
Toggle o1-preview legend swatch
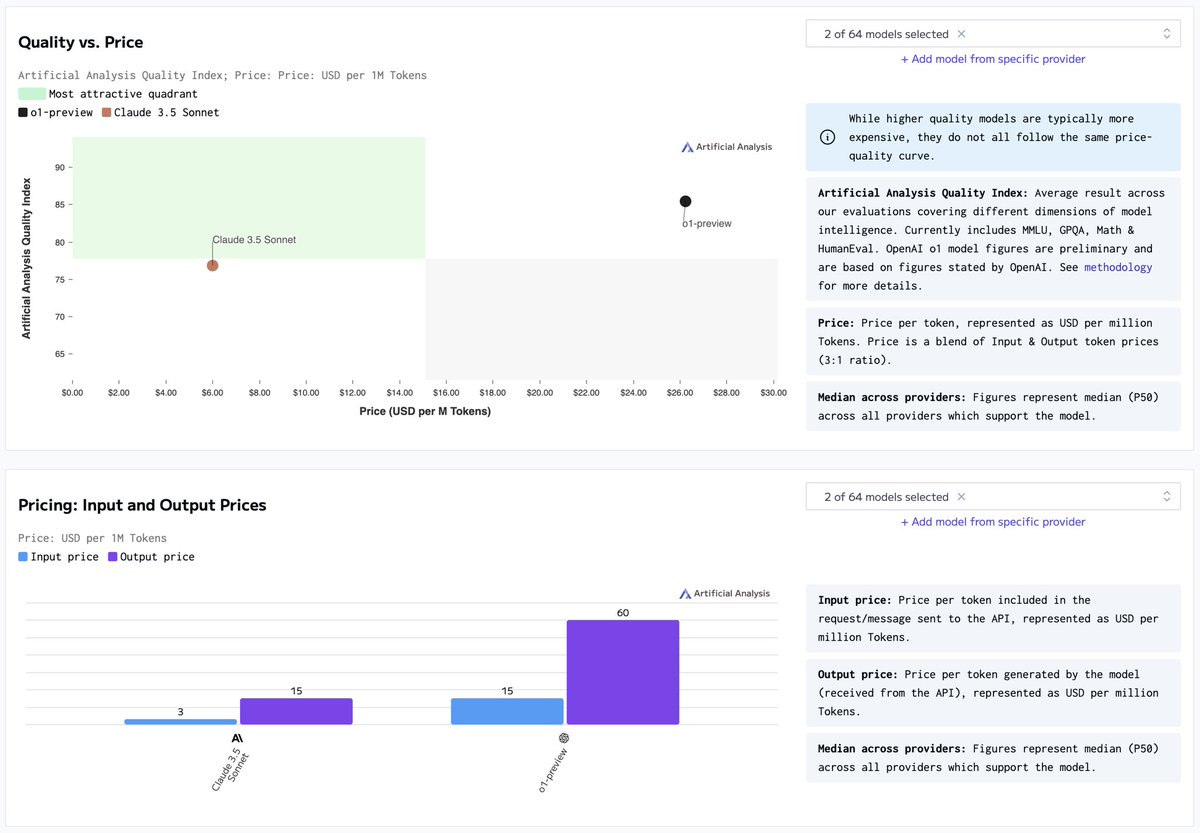pos(23,113)
